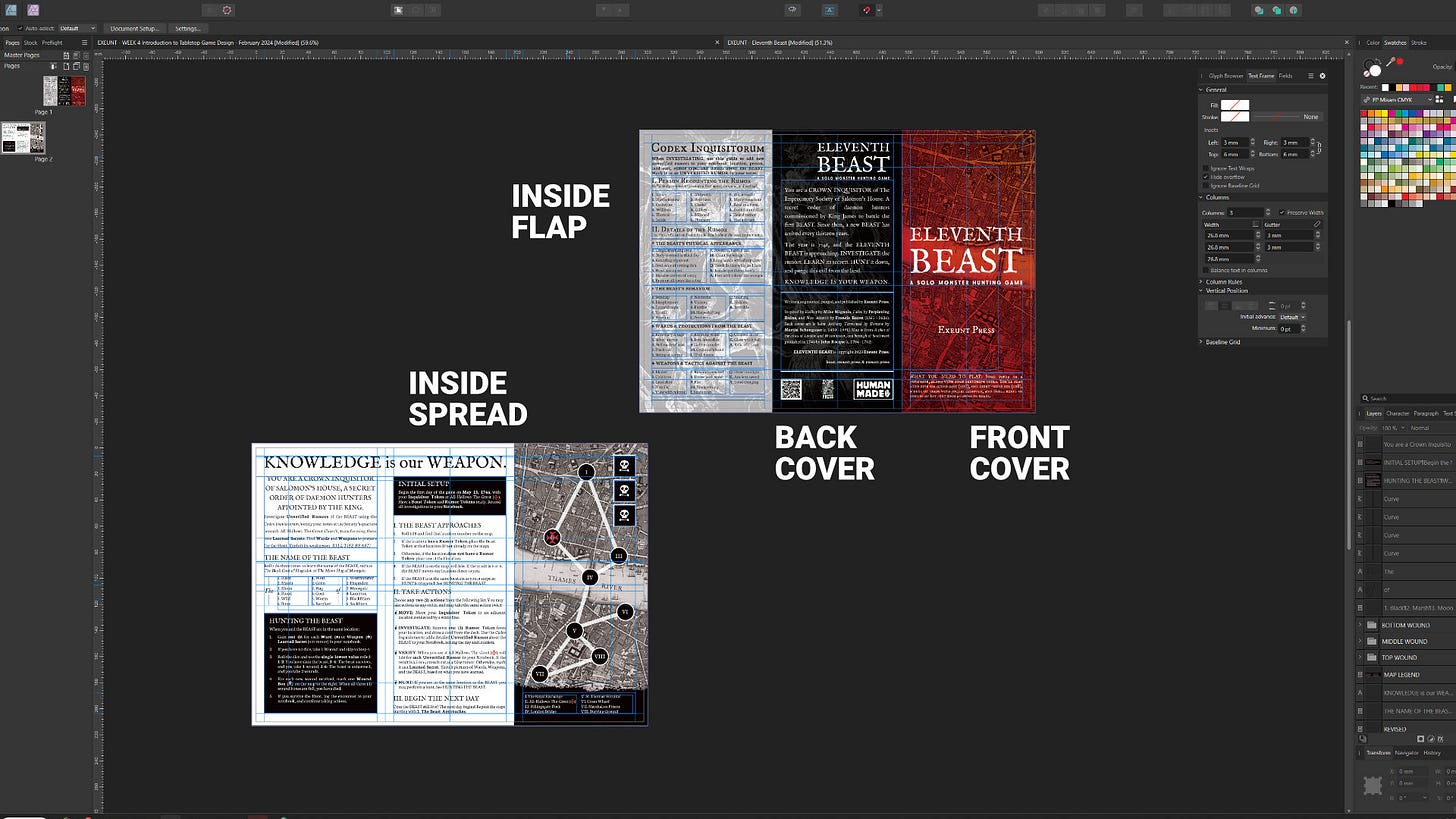The width and height of the screenshot is (1456, 819).
Task: Click the left icon at Layers panel bottom
Action: 1364,739
